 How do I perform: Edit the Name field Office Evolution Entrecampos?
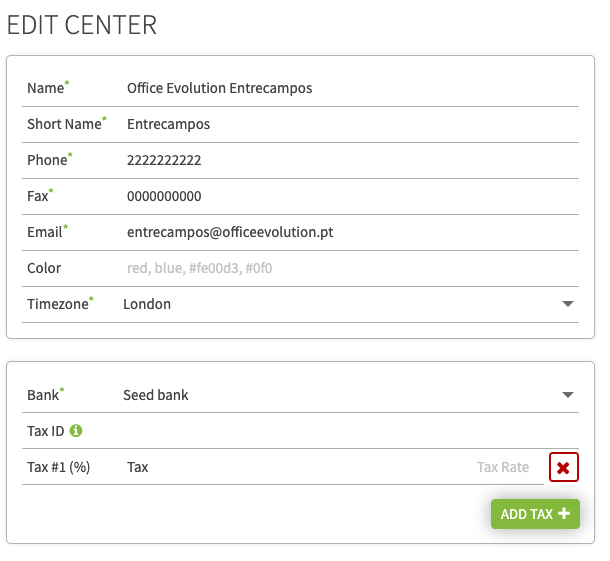352,88
